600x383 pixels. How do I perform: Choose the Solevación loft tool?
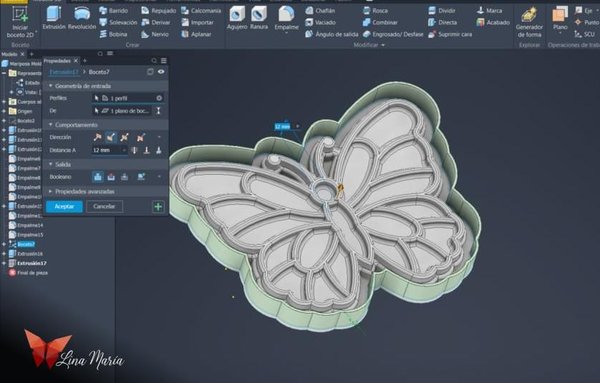coord(118,23)
